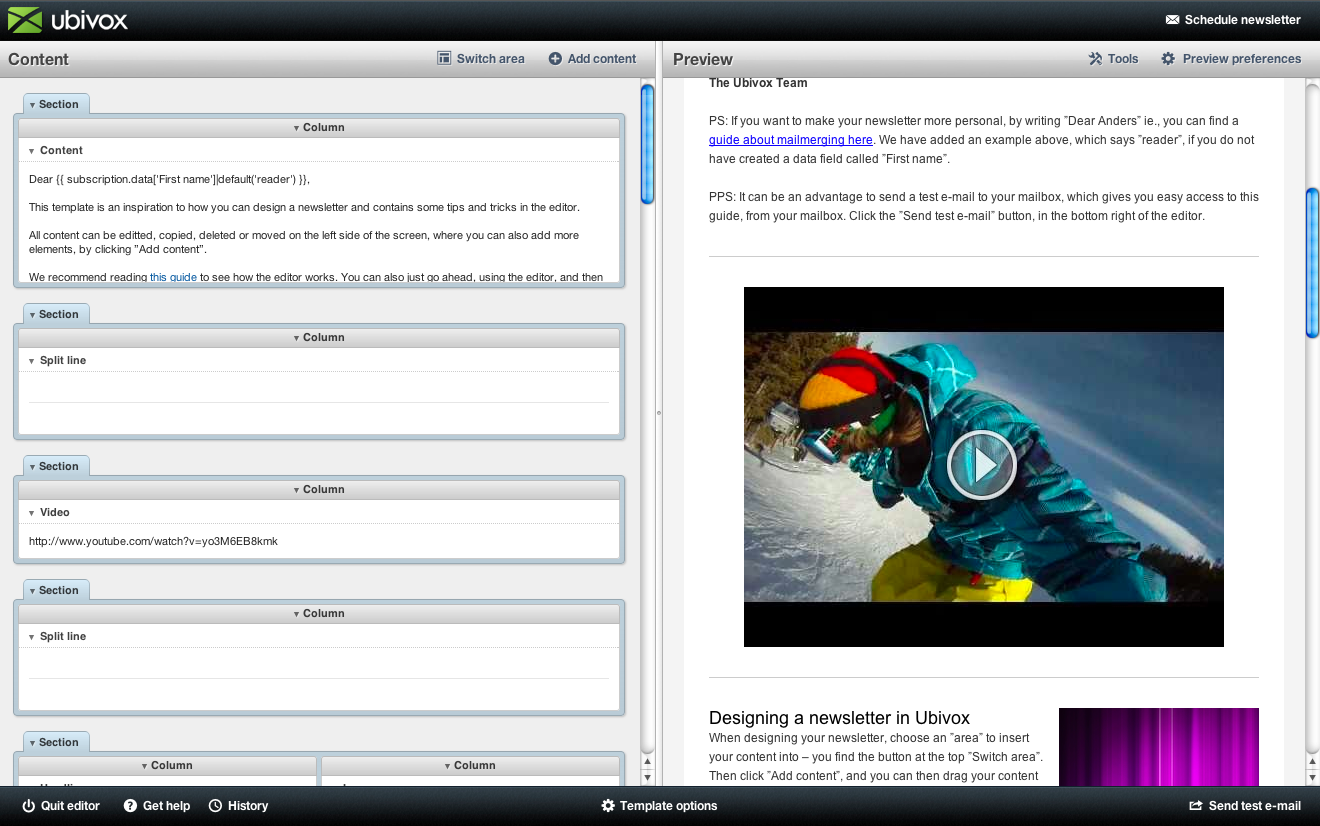Click "The Ubivox Team" signature text

(758, 83)
